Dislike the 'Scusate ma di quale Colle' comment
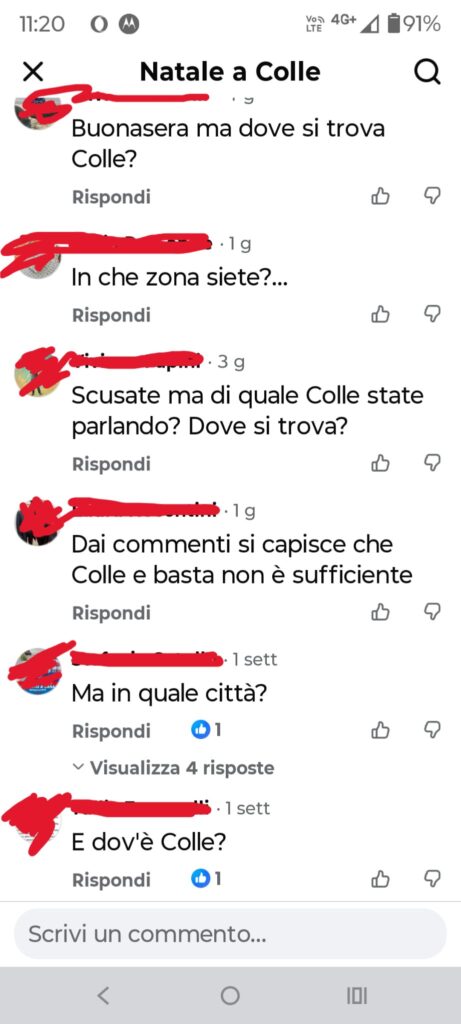The width and height of the screenshot is (461, 1024). pyautogui.click(x=432, y=464)
